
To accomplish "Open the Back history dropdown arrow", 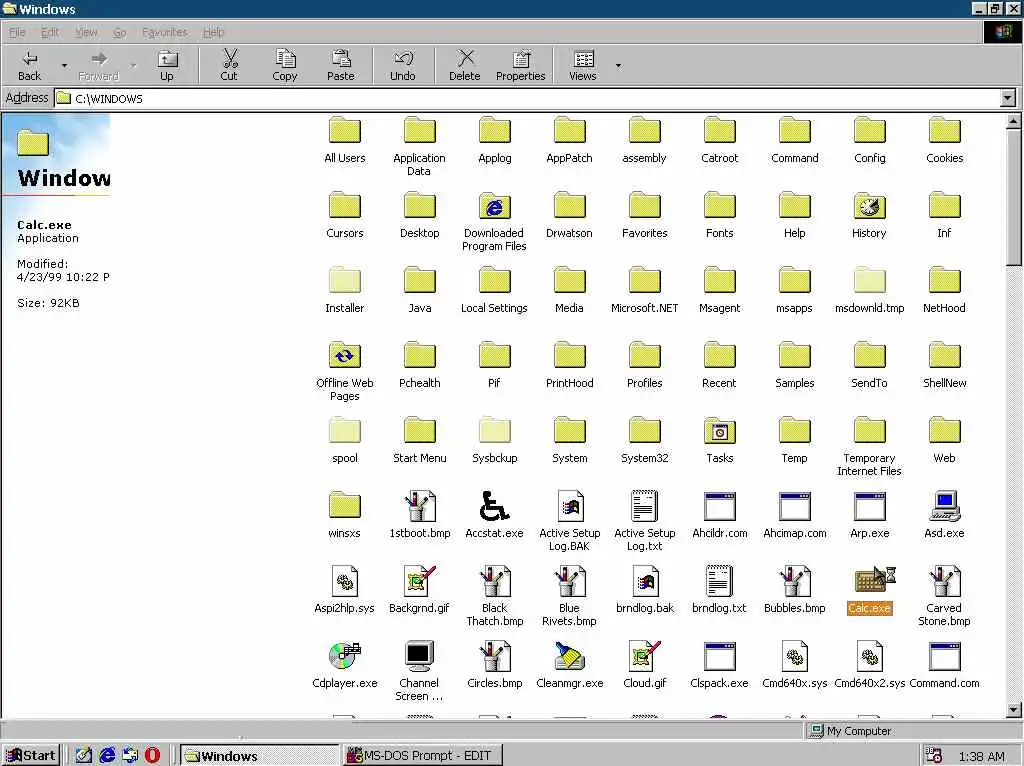I will coord(64,65).
